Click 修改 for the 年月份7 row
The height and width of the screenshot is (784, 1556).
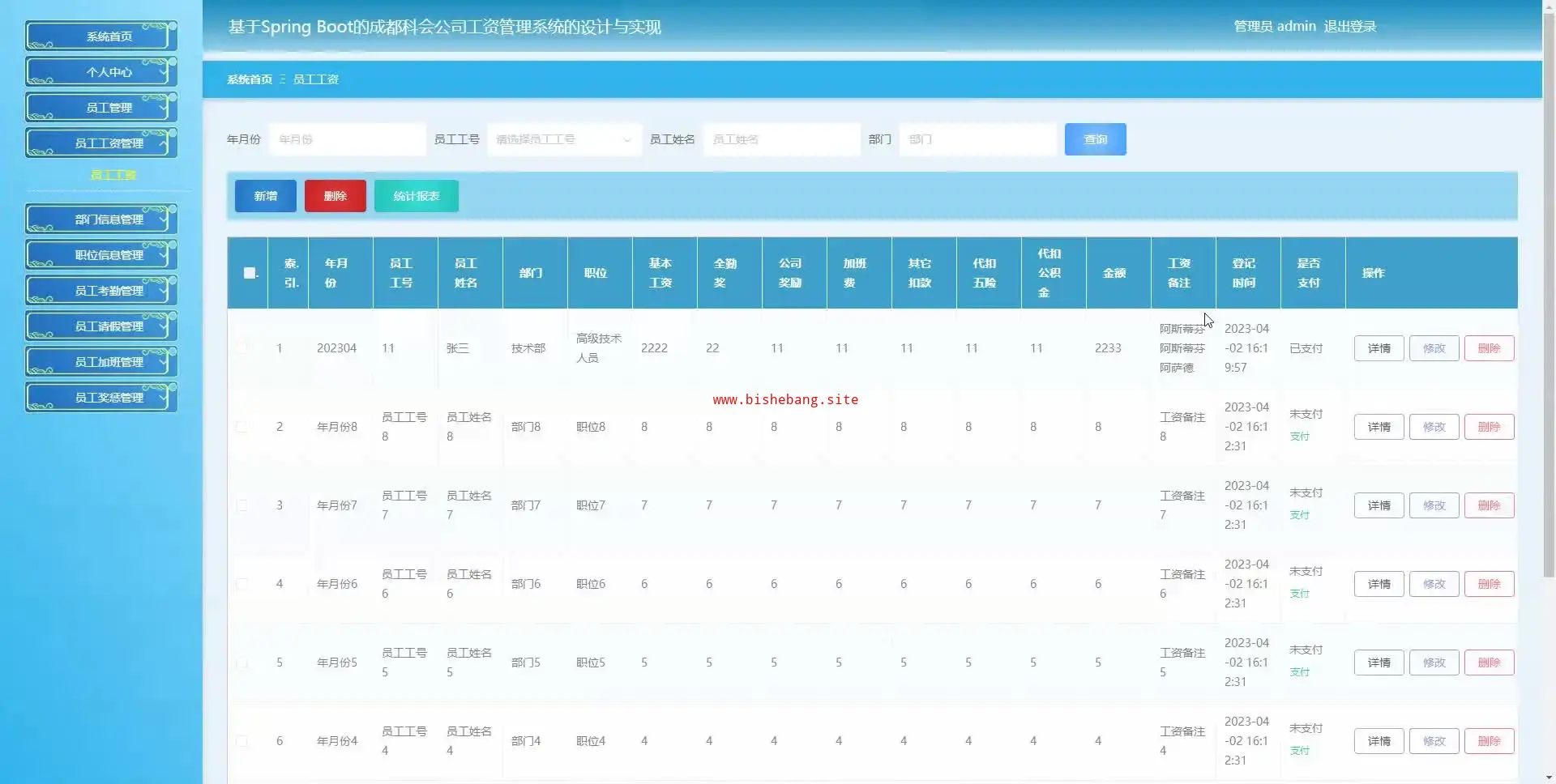(x=1434, y=505)
